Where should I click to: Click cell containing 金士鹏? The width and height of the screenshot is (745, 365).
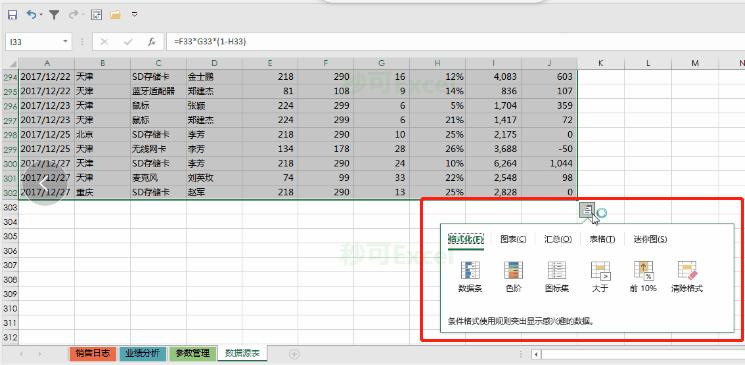pyautogui.click(x=214, y=77)
